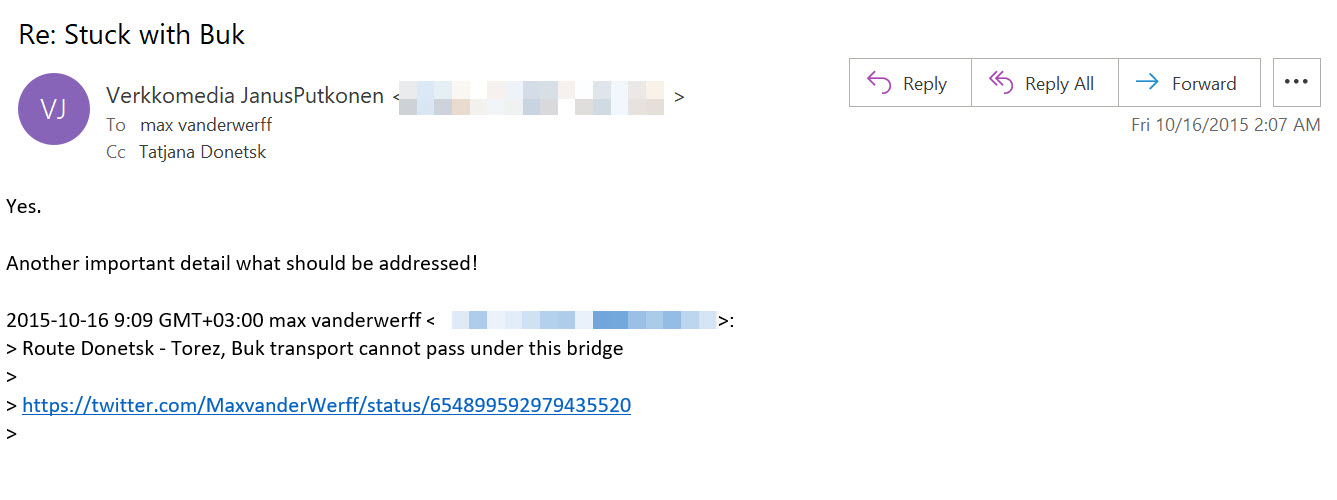The image size is (1337, 500).
Task: Open the MaxvanderWerff twitter status link
Action: tap(326, 405)
